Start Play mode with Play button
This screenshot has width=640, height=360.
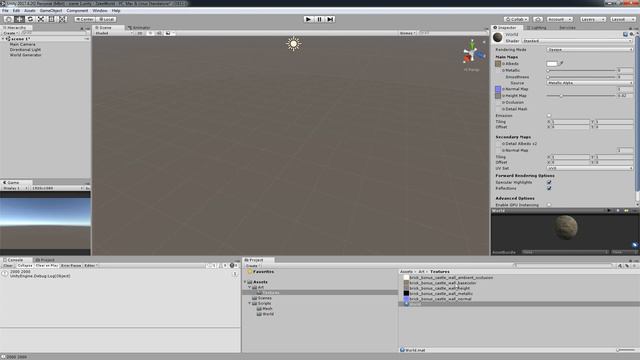coord(308,19)
